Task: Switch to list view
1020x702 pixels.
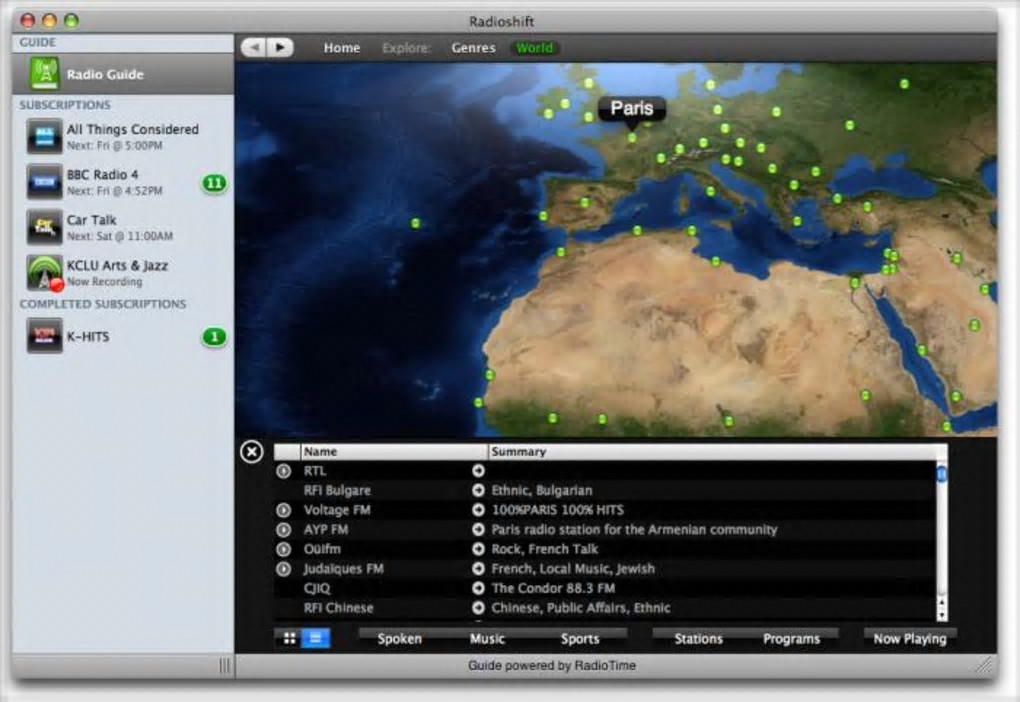Action: tap(315, 638)
